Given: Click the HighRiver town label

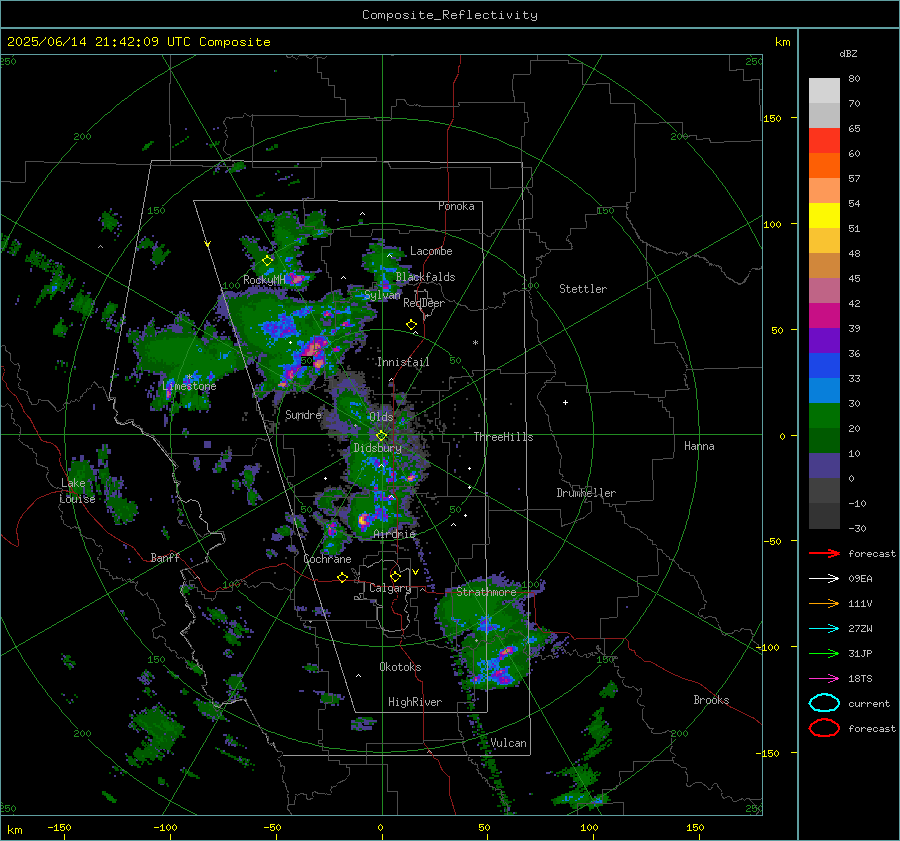Looking at the screenshot, I should [415, 702].
